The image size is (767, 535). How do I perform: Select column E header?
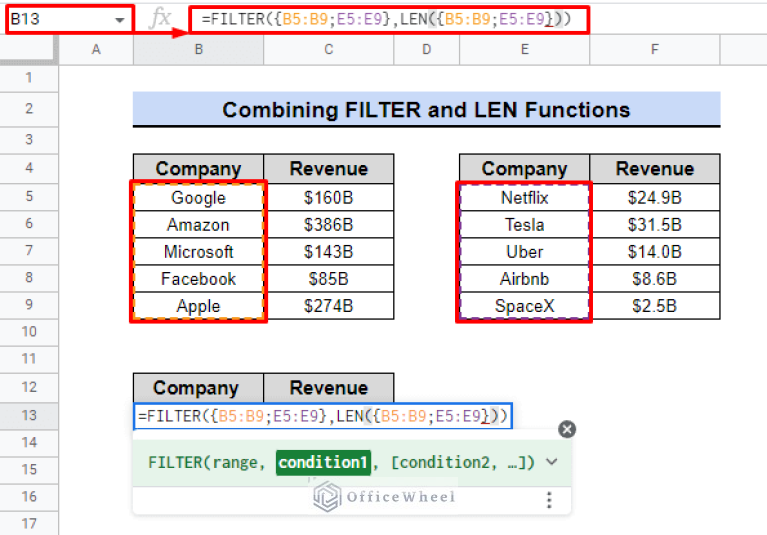(x=525, y=49)
